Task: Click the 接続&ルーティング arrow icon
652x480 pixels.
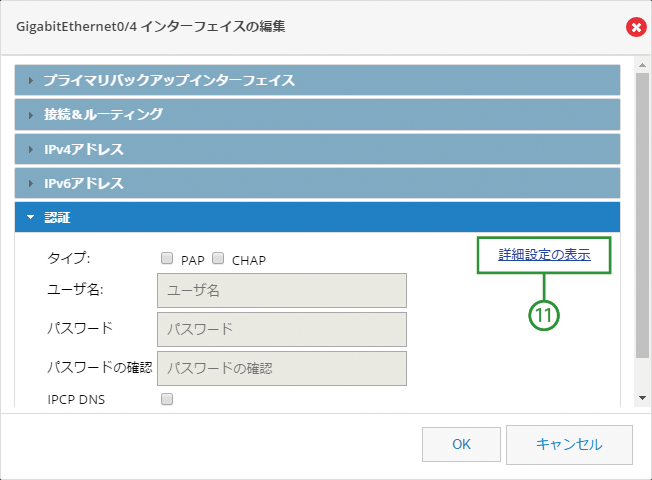Action: [31, 115]
